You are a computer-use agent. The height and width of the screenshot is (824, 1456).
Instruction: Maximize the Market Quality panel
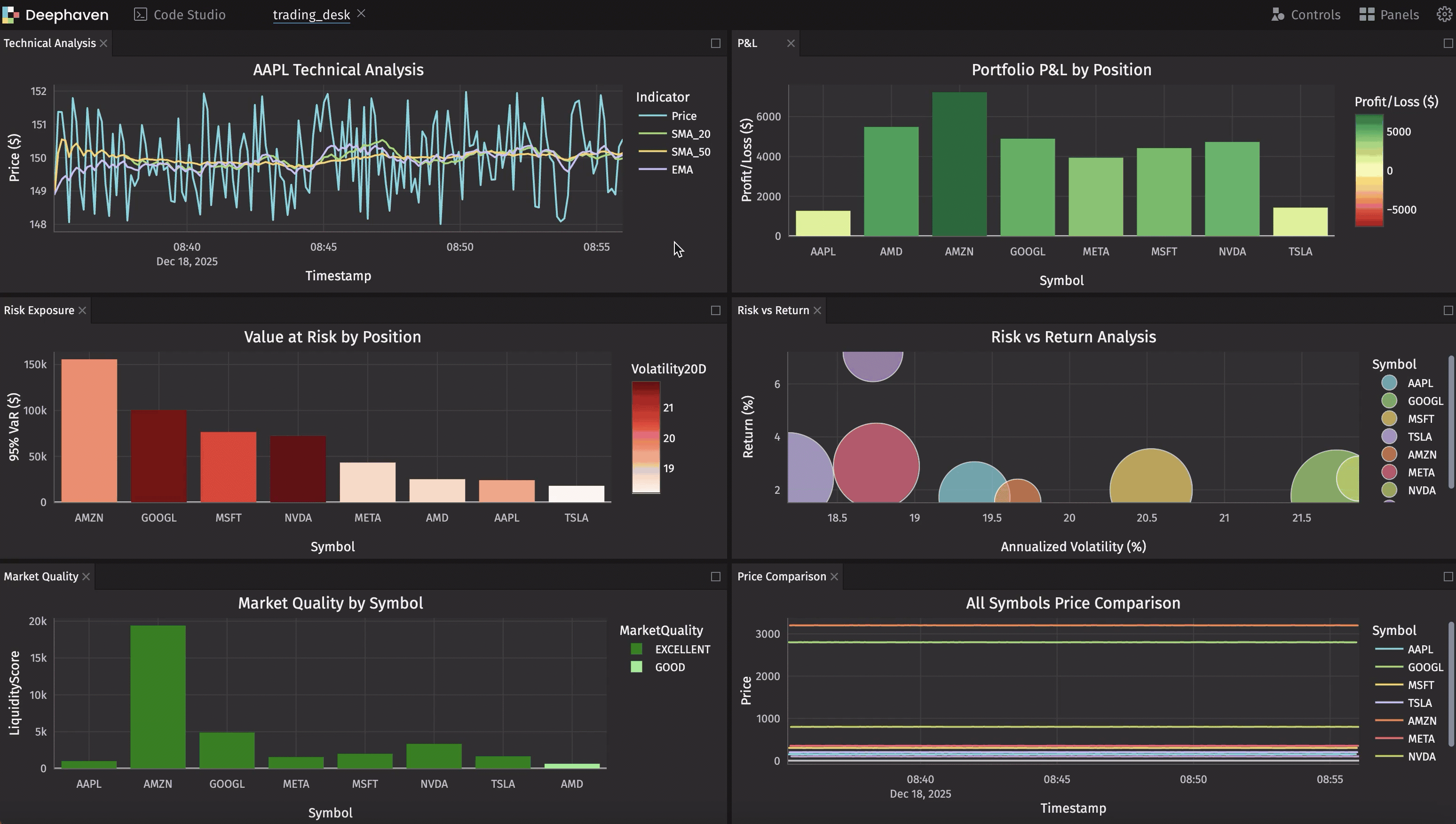click(x=715, y=577)
